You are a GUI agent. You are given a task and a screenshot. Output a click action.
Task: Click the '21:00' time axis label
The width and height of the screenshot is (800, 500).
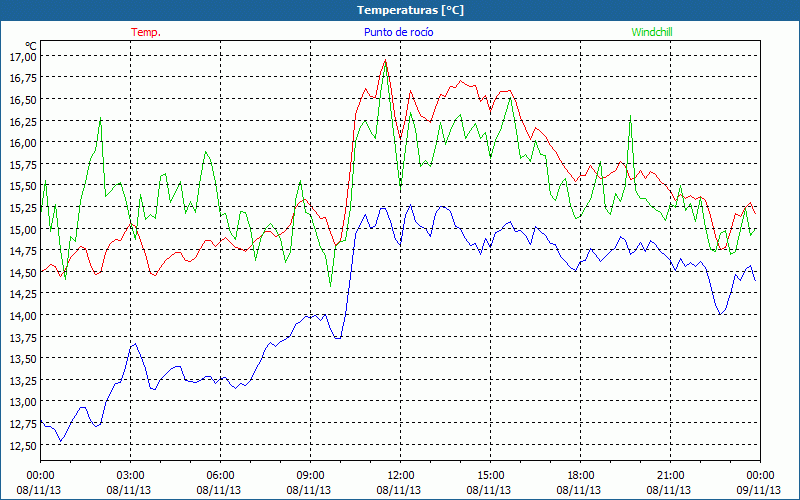tap(670, 476)
